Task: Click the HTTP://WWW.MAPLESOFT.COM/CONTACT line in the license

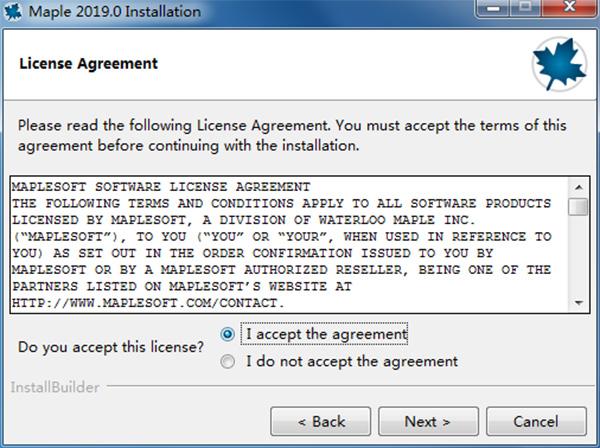Action: [148, 303]
